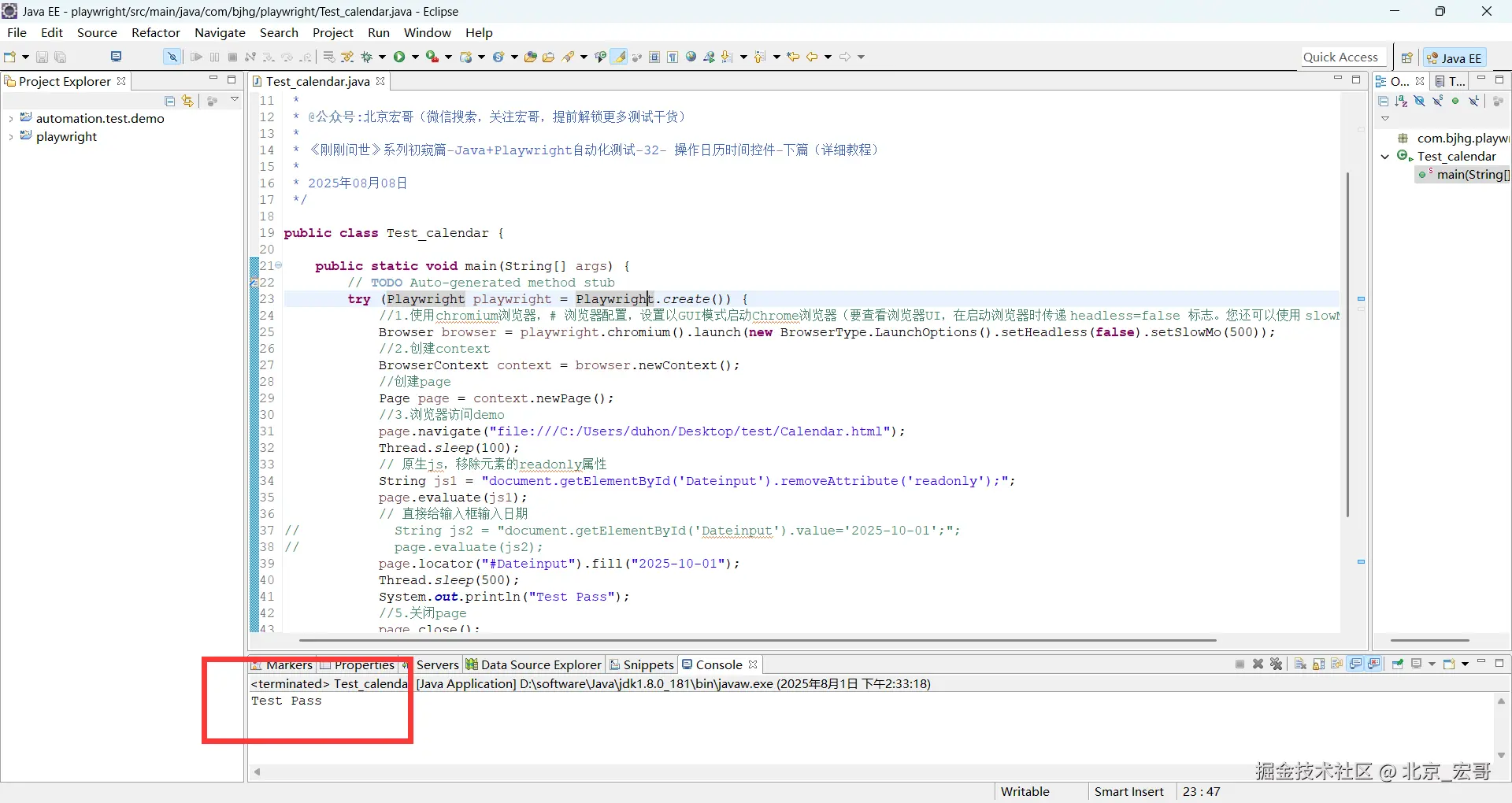Expand the automation.test.demo project
Image resolution: width=1512 pixels, height=803 pixels.
coord(10,119)
